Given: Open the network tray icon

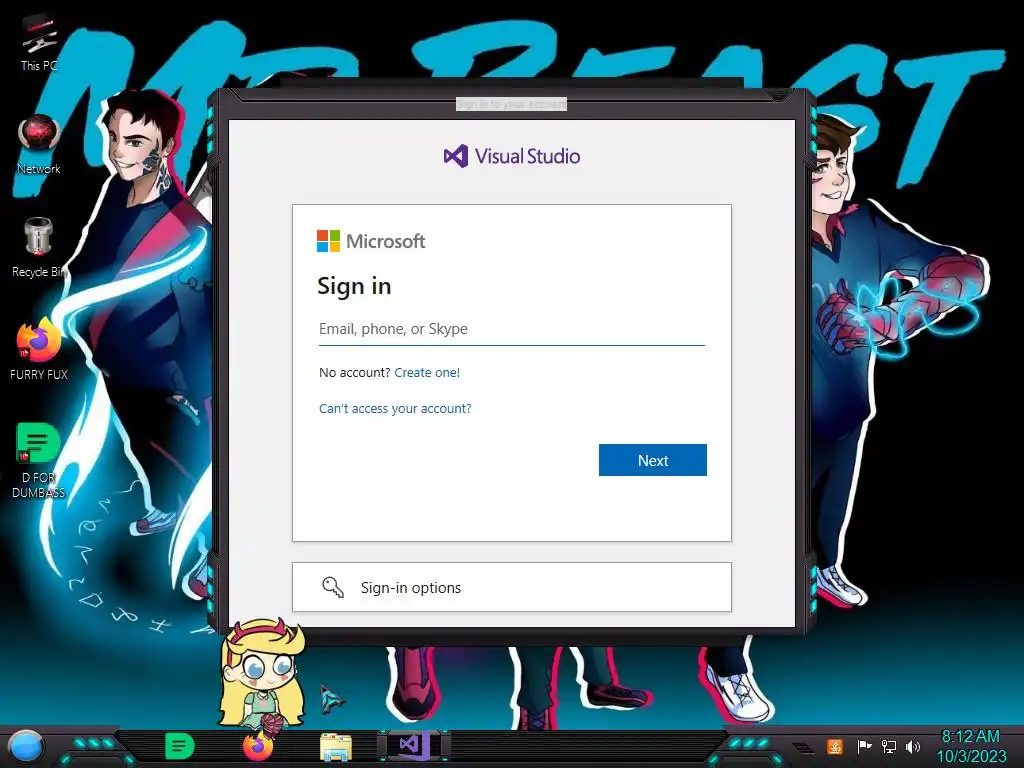Looking at the screenshot, I should click(889, 746).
